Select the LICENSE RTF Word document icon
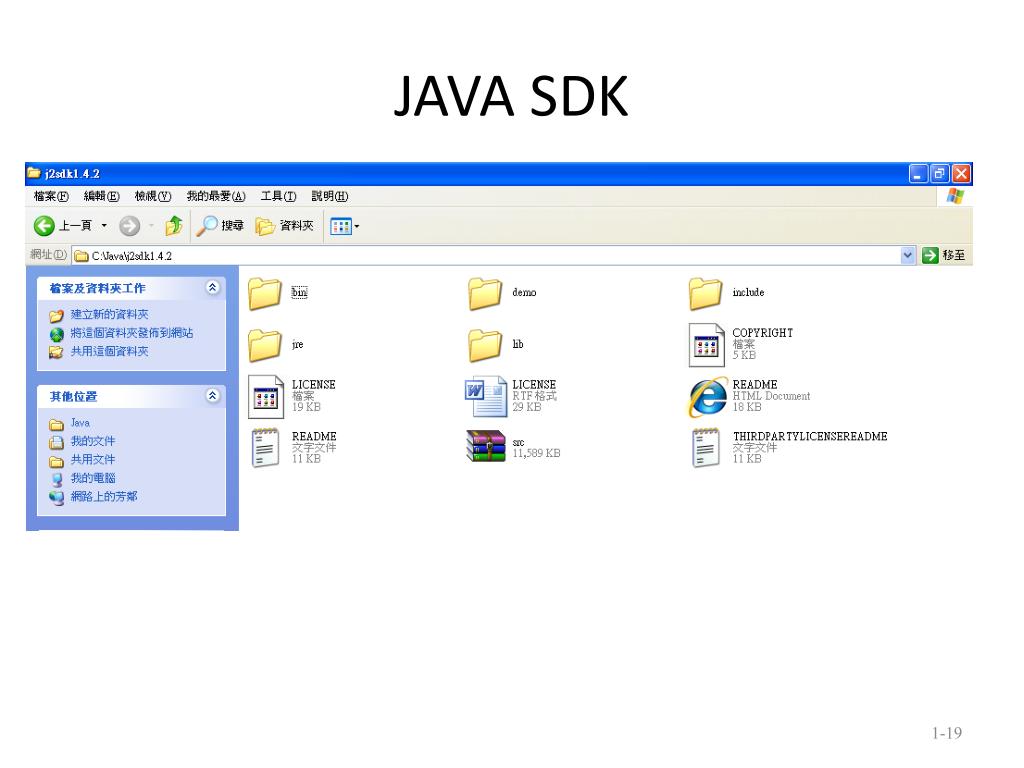 [x=486, y=396]
